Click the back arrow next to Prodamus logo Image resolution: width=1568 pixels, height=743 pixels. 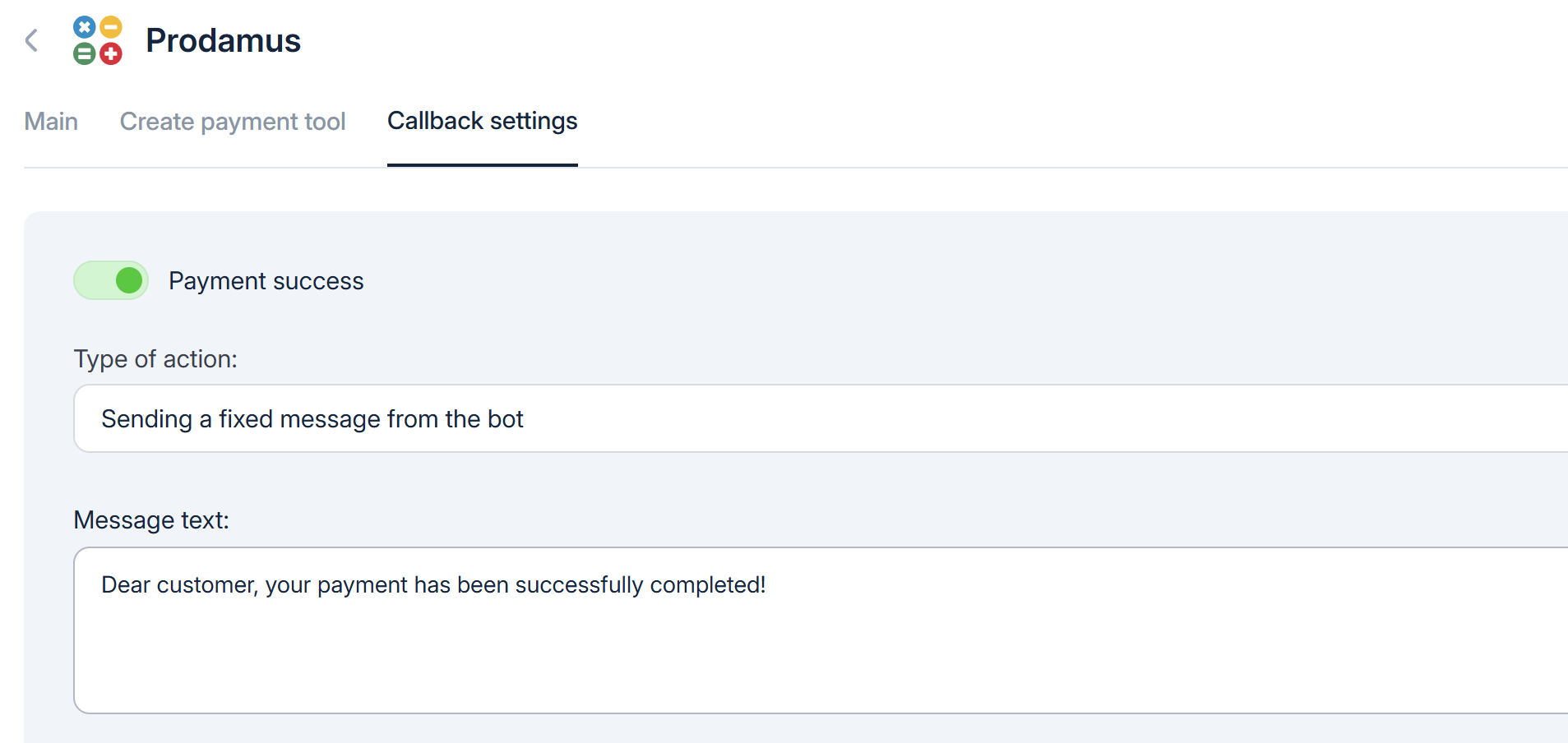[32, 40]
